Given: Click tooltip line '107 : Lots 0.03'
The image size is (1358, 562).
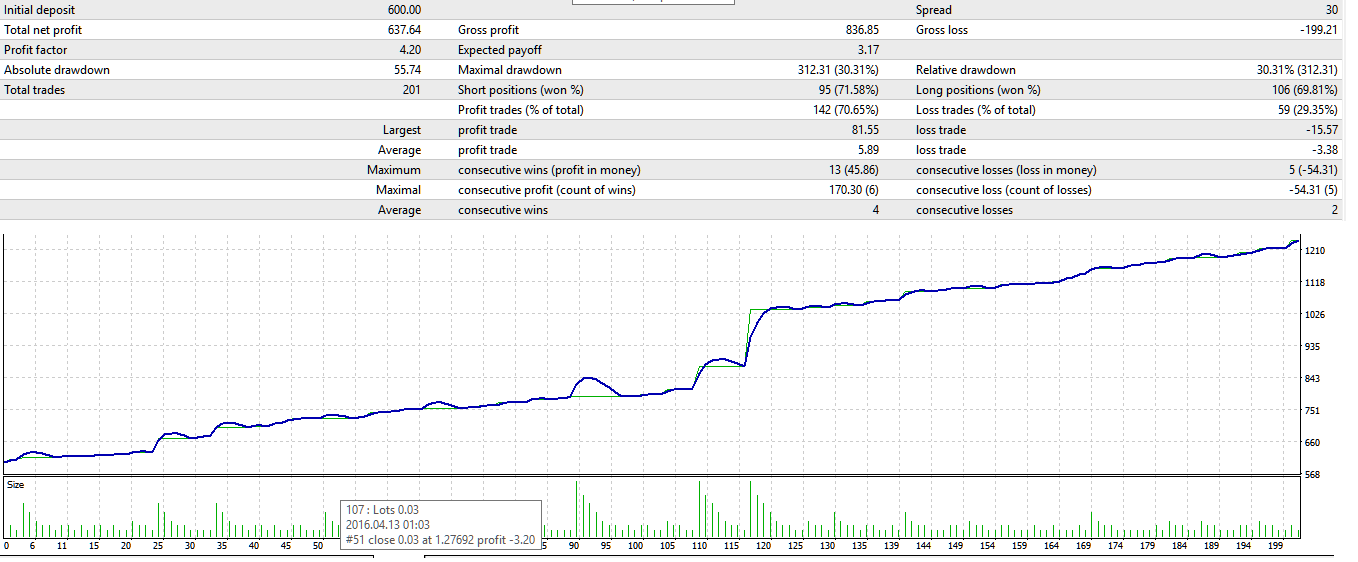Looking at the screenshot, I should [384, 510].
